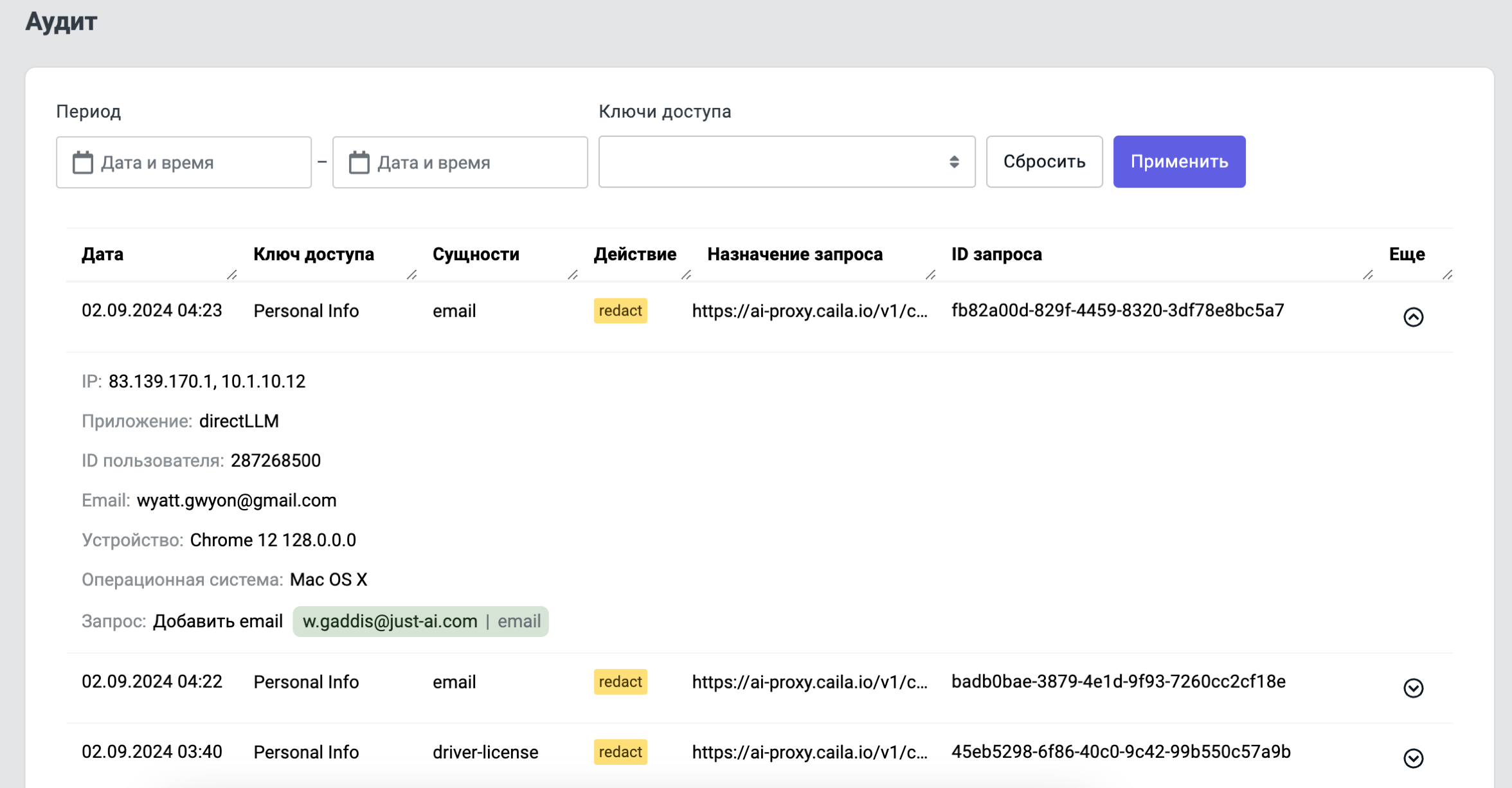Click the Аудит page heading

pos(61,22)
